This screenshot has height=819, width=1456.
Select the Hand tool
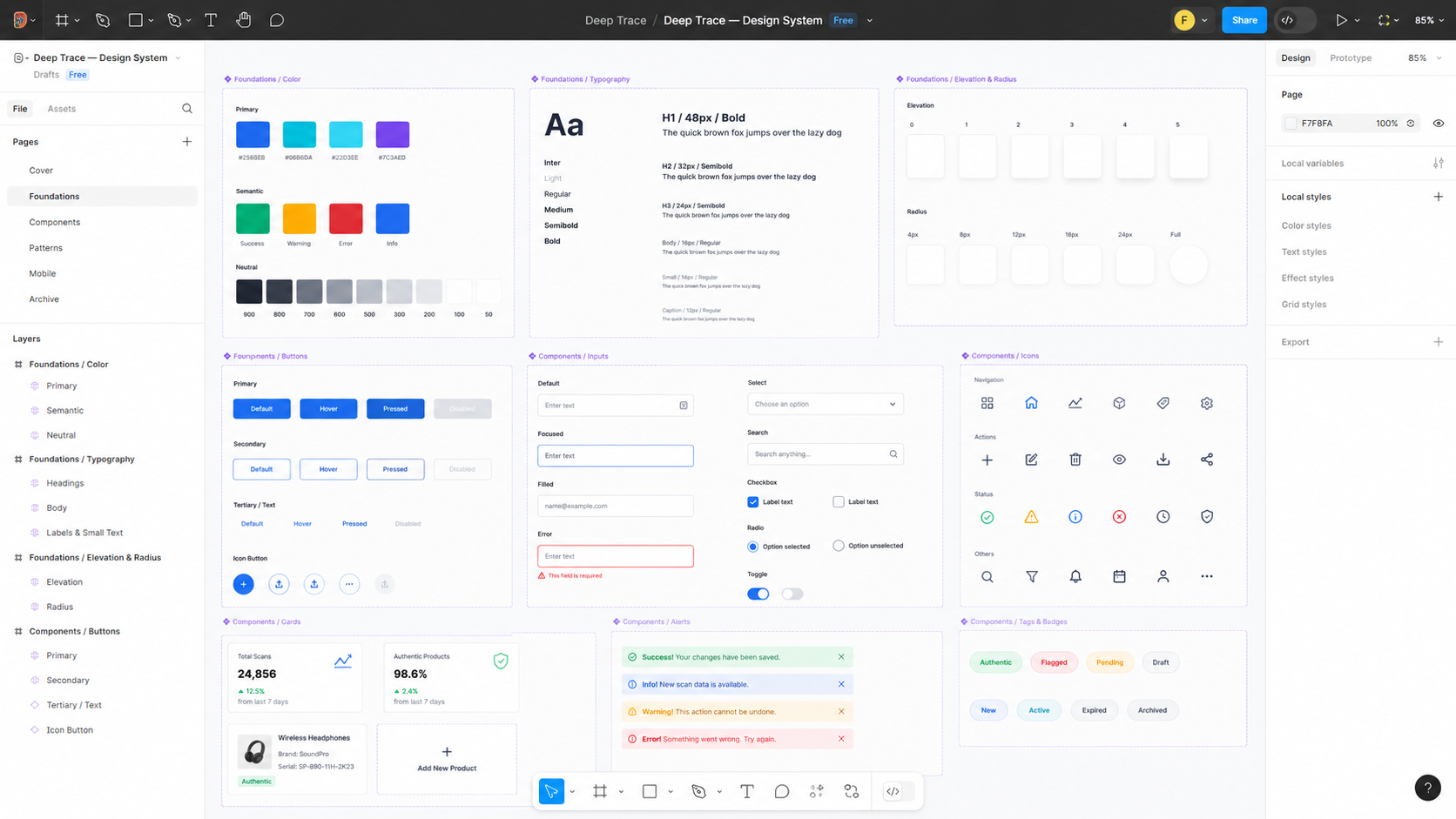(244, 20)
